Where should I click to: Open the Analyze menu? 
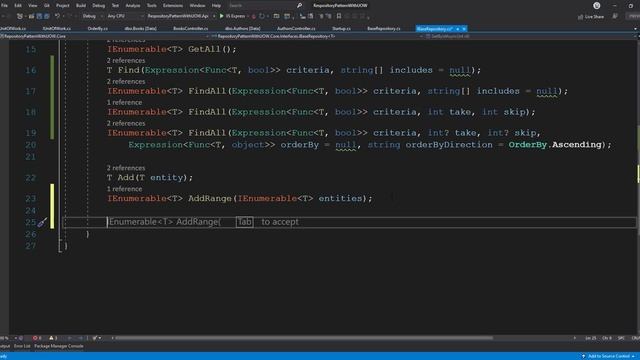coord(133,6)
